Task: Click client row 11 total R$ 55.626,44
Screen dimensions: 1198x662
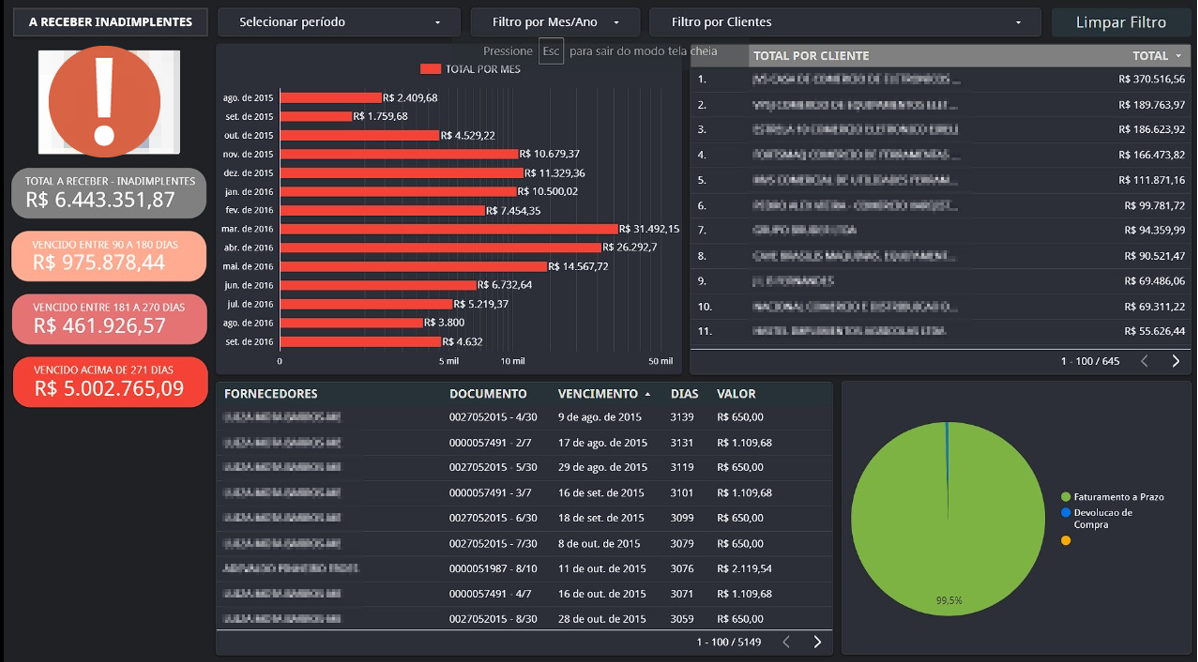Action: pyautogui.click(x=1154, y=331)
